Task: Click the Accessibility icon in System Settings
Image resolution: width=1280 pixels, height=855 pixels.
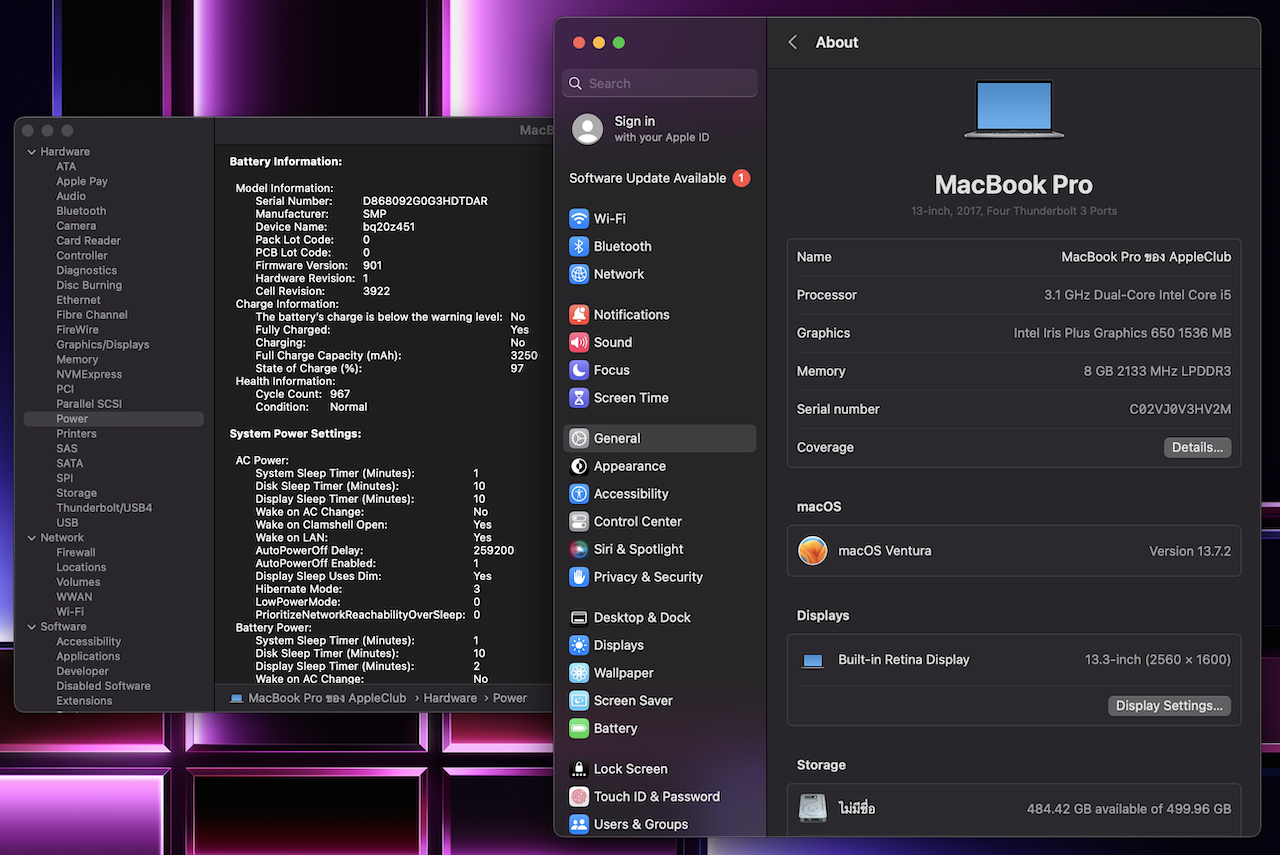Action: tap(579, 494)
